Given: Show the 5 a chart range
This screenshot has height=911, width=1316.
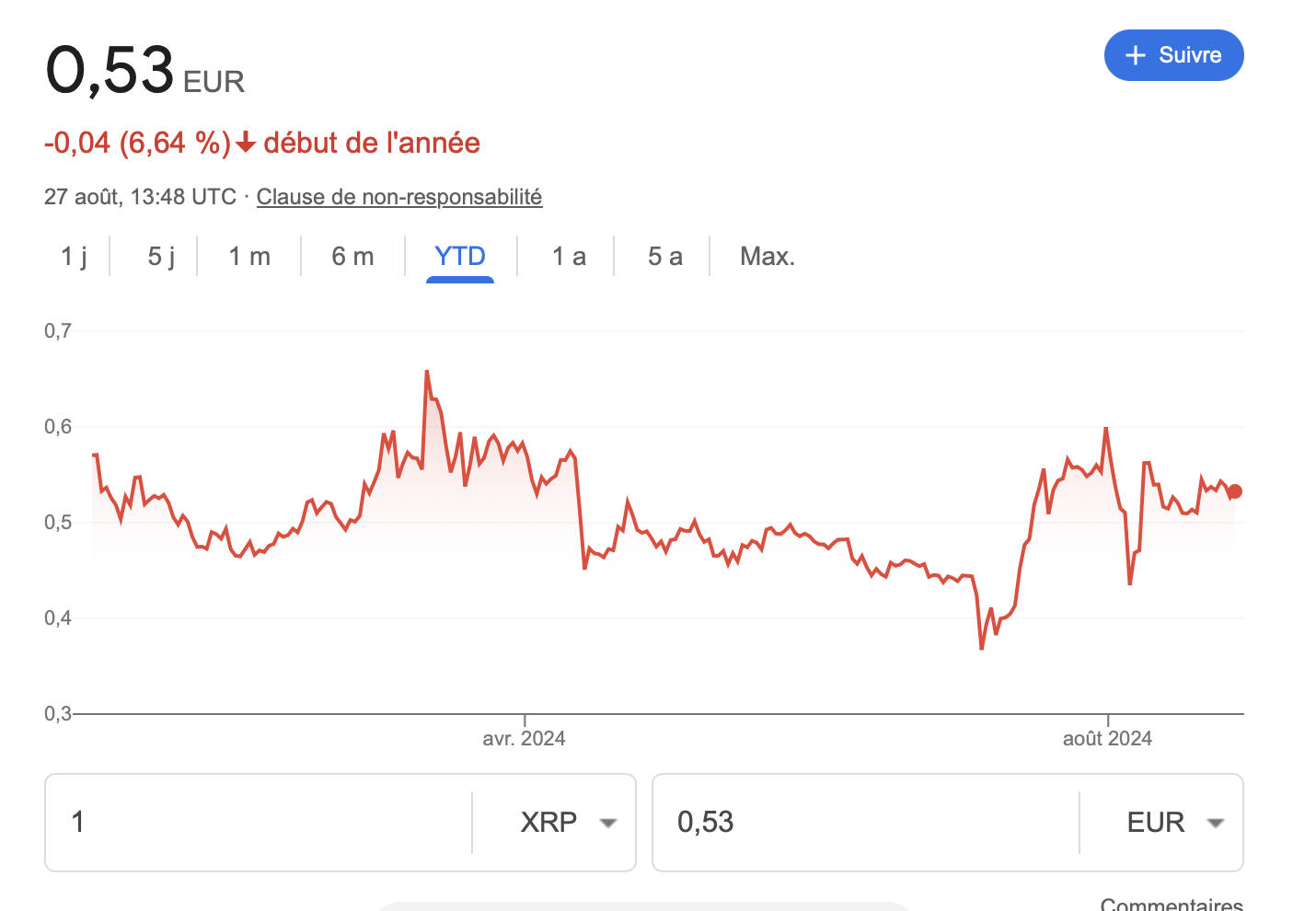Looking at the screenshot, I should pyautogui.click(x=664, y=256).
